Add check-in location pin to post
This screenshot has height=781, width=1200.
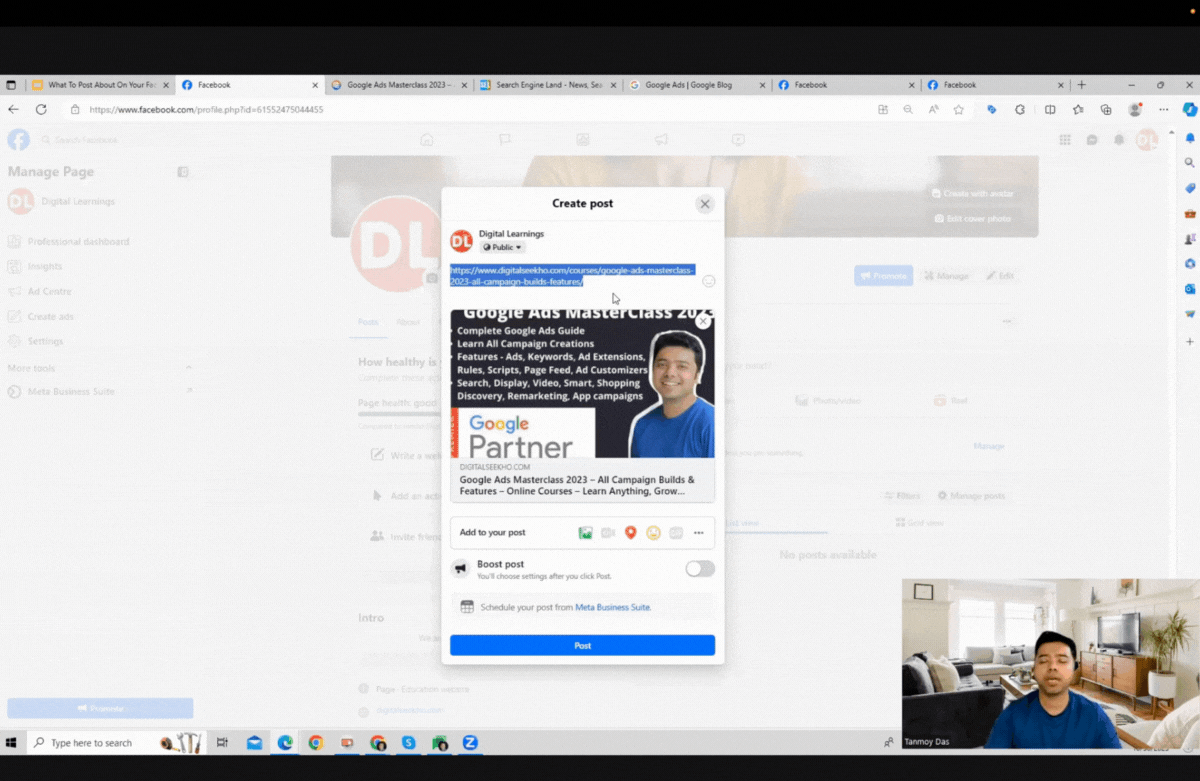[630, 533]
